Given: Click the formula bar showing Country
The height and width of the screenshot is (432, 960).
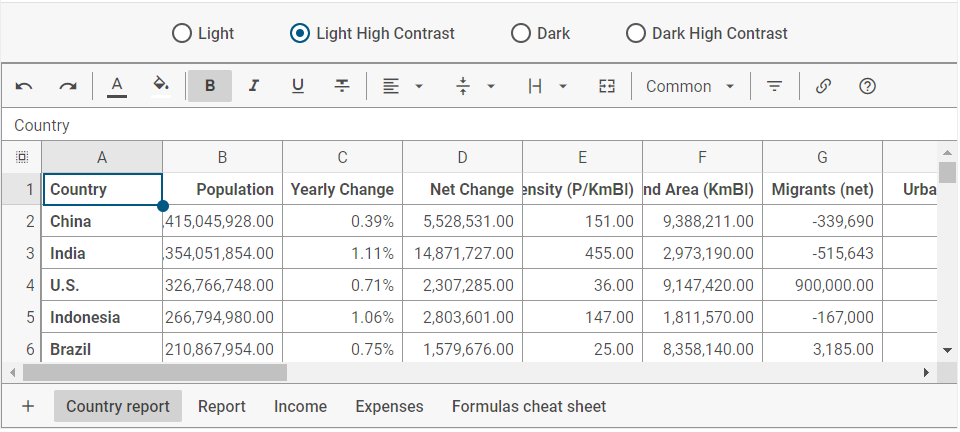Looking at the screenshot, I should click(x=479, y=125).
